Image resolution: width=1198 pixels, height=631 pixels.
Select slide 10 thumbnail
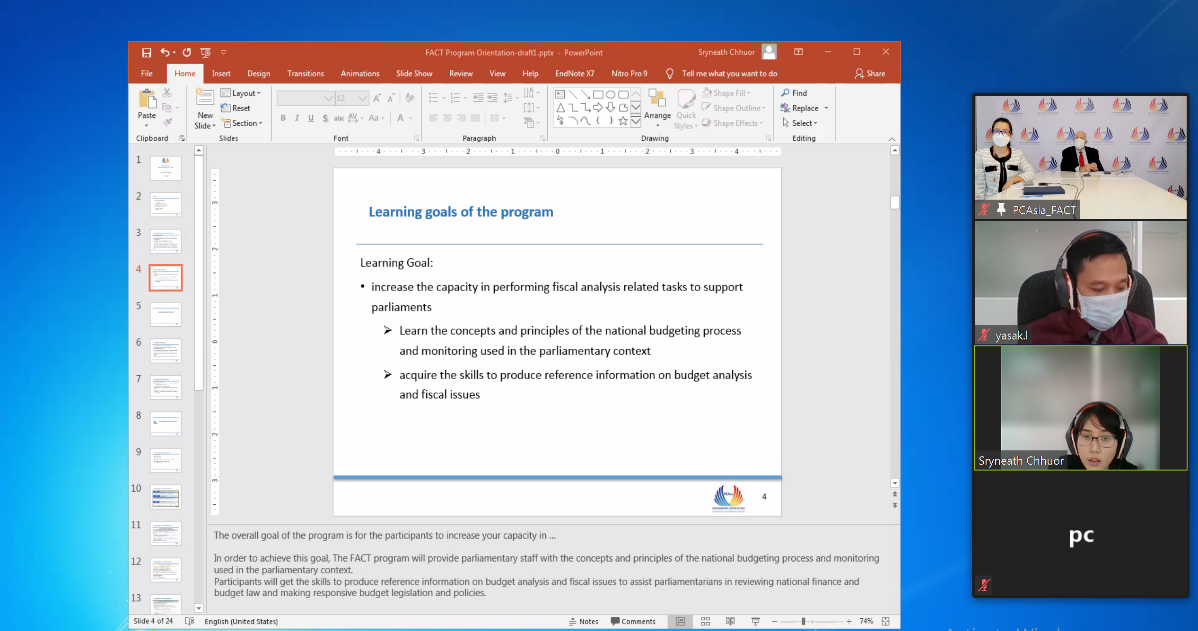tap(166, 497)
